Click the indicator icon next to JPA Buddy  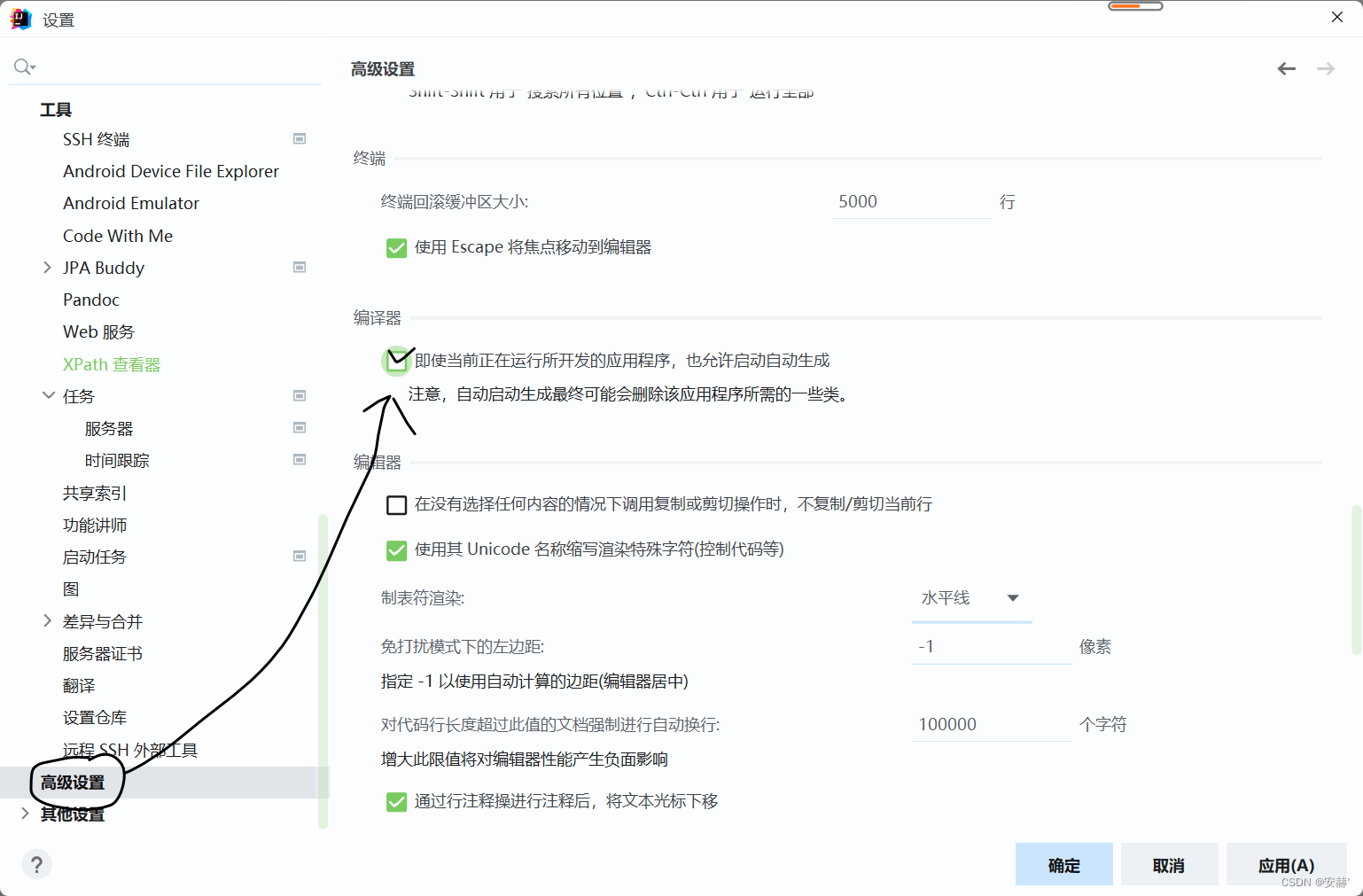300,267
